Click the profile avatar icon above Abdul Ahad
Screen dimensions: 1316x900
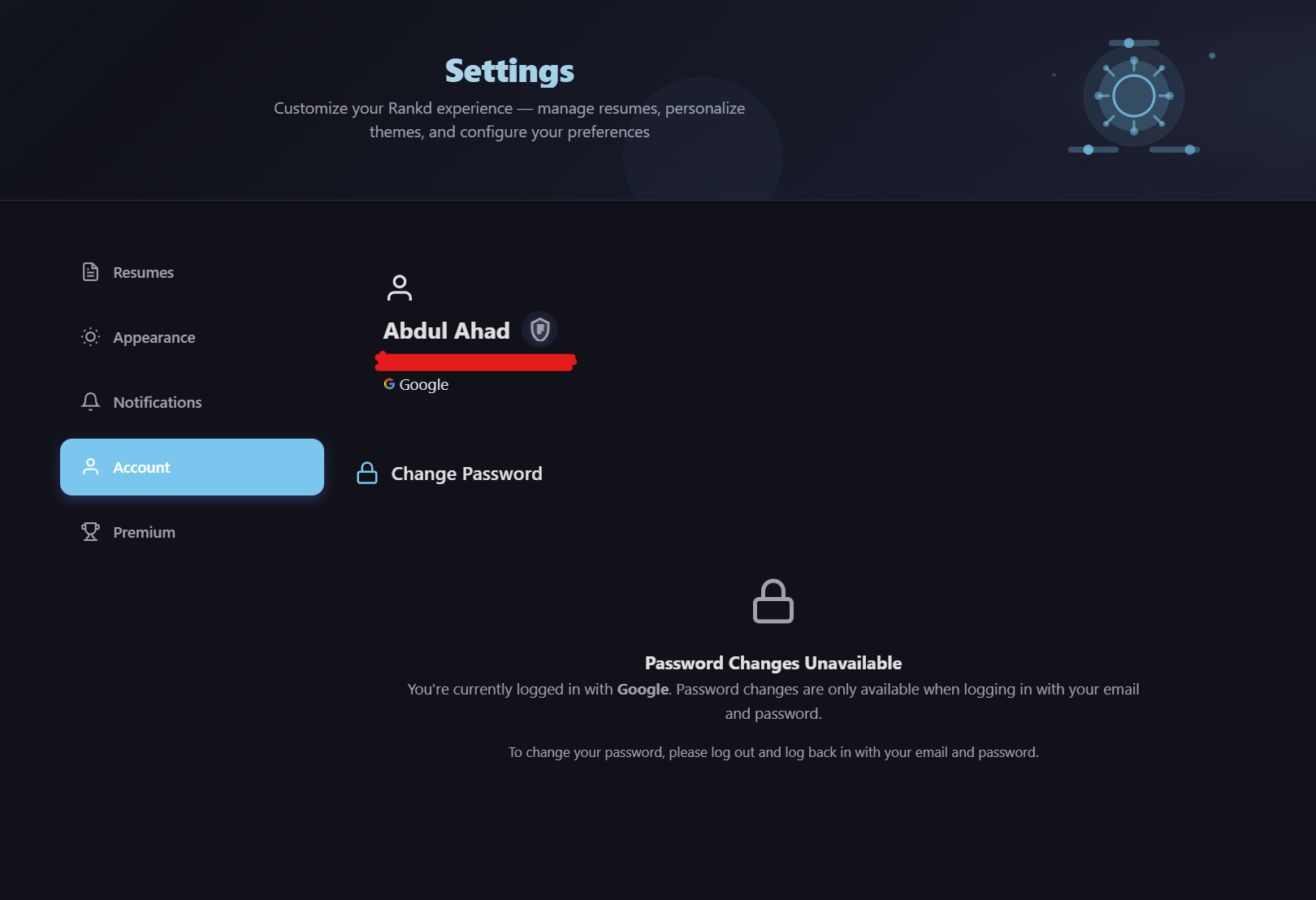click(x=400, y=288)
